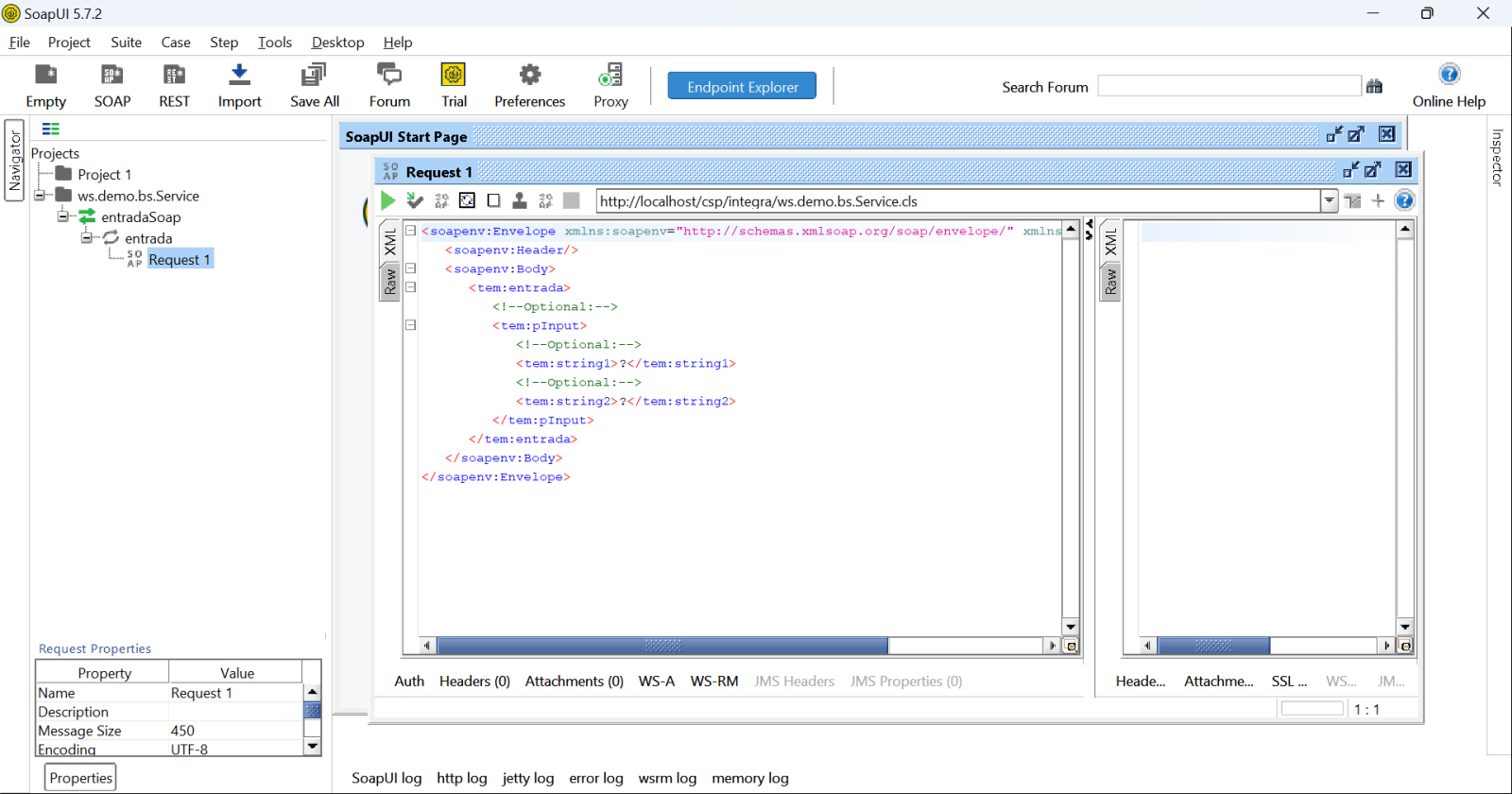Toggle the Inspector side panel
This screenshot has height=794, width=1512.
[1498, 158]
